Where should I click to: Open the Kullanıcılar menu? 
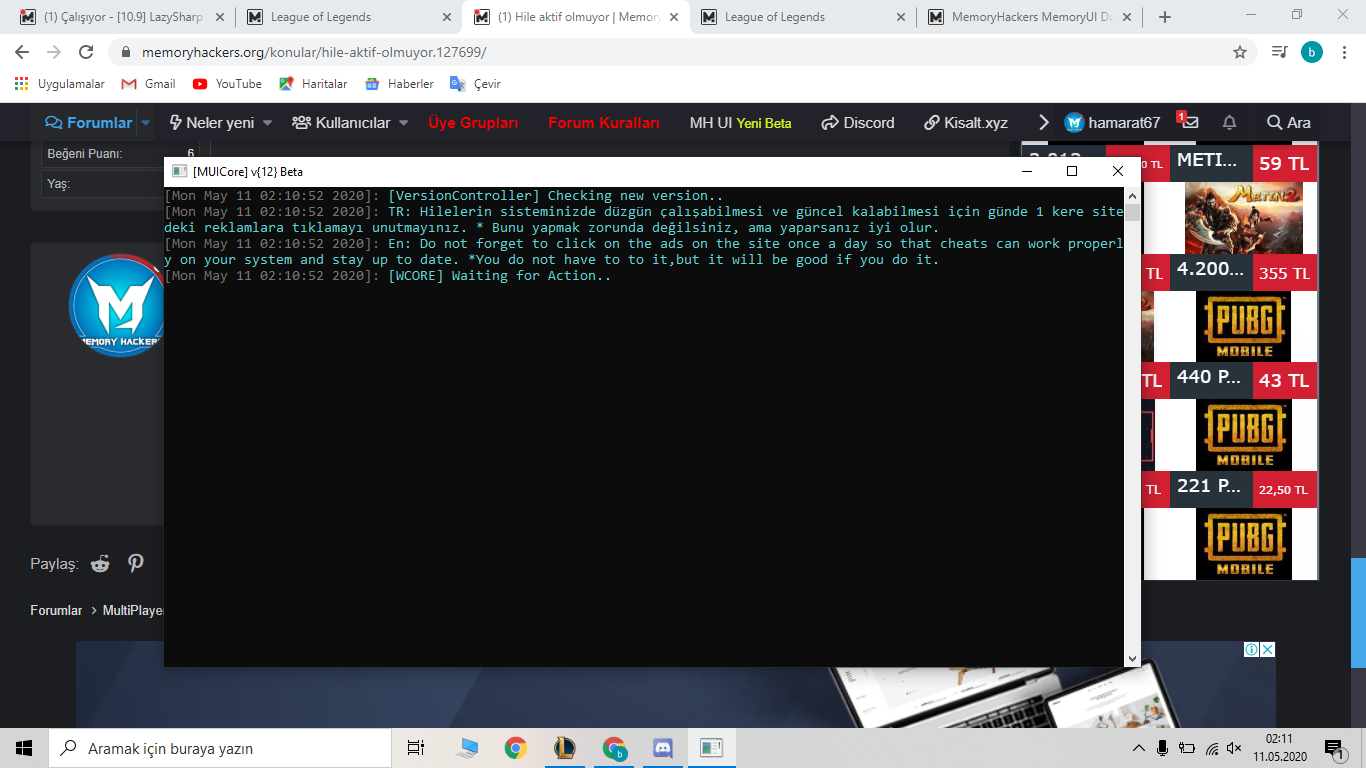[x=341, y=123]
